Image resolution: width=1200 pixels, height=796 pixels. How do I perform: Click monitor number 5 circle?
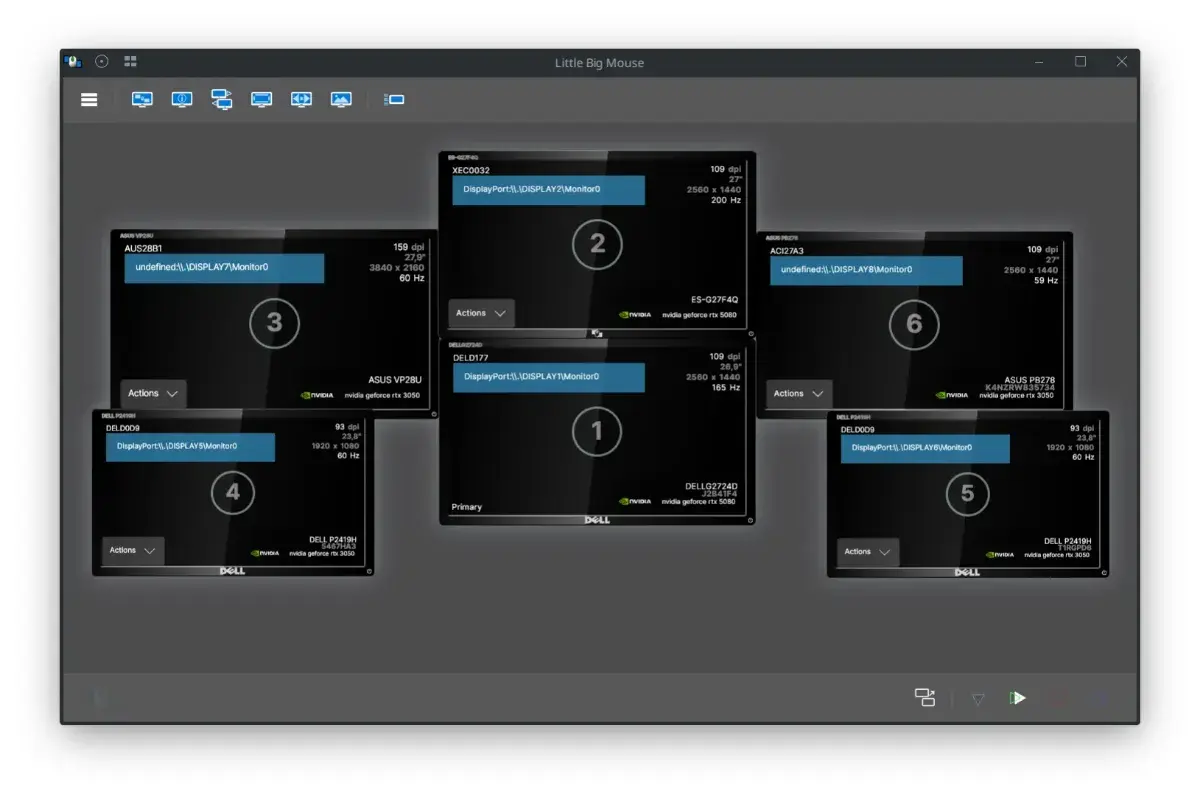pos(967,493)
